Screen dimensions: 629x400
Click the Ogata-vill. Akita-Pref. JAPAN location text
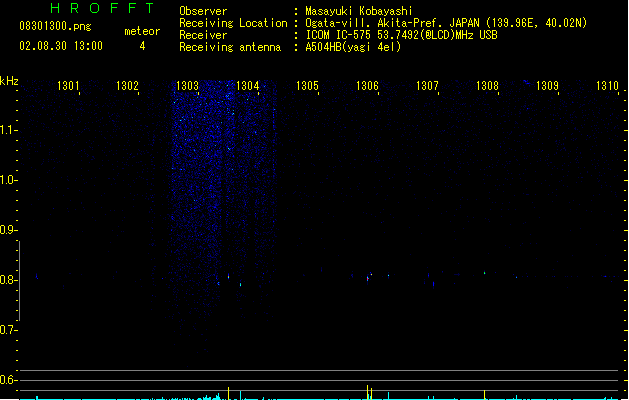point(446,23)
